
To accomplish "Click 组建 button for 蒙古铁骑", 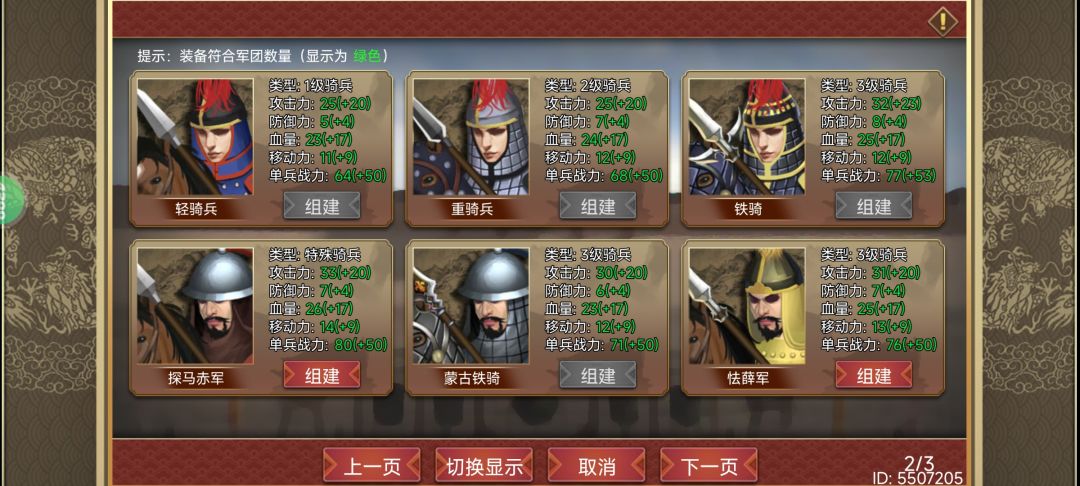I will [x=598, y=374].
